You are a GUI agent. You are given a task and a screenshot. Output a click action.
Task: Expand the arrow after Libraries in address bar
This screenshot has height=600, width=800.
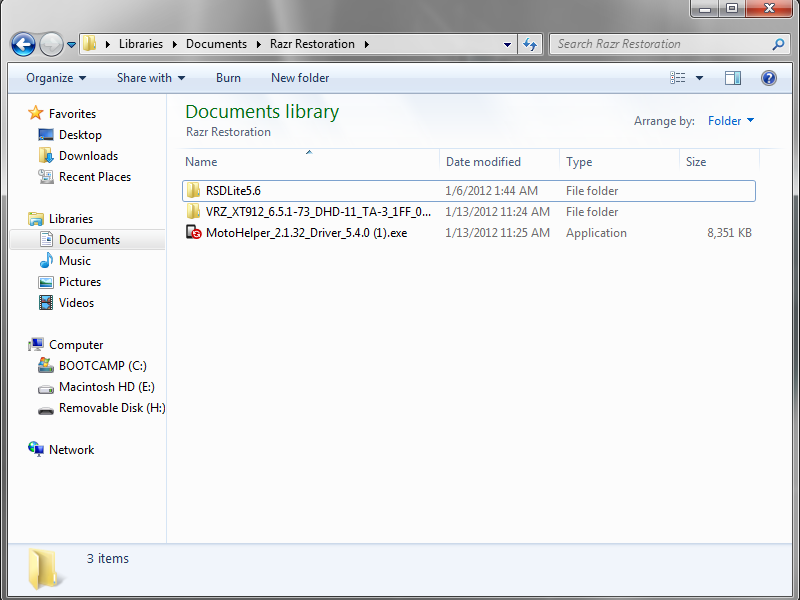(x=174, y=44)
